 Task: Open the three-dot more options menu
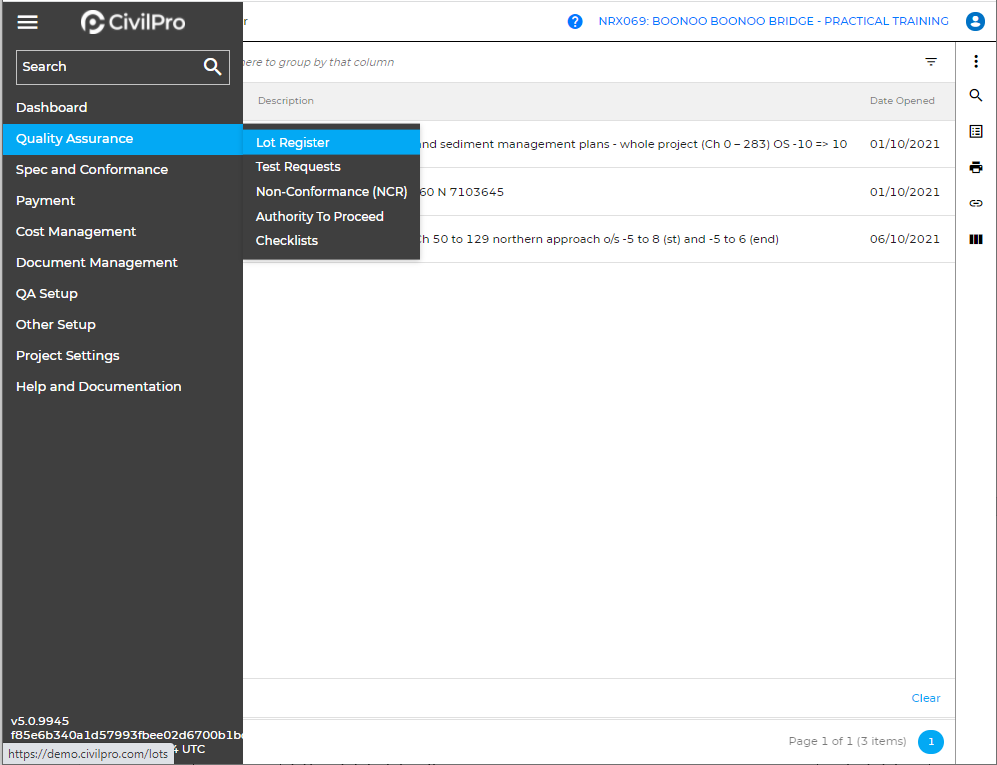976,62
